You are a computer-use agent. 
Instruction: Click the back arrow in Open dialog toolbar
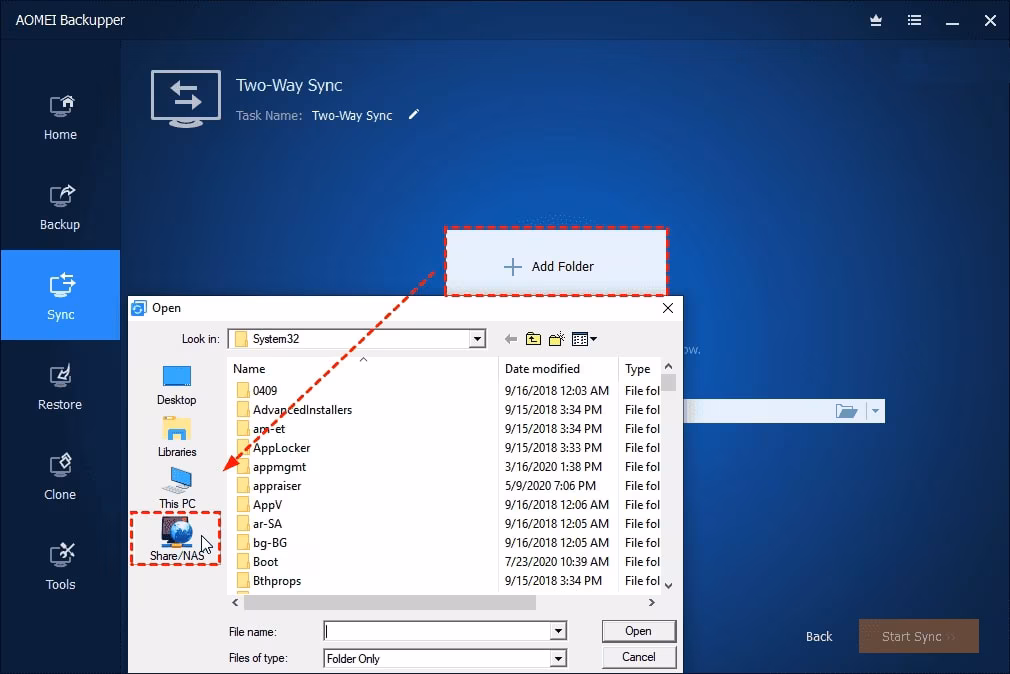511,339
